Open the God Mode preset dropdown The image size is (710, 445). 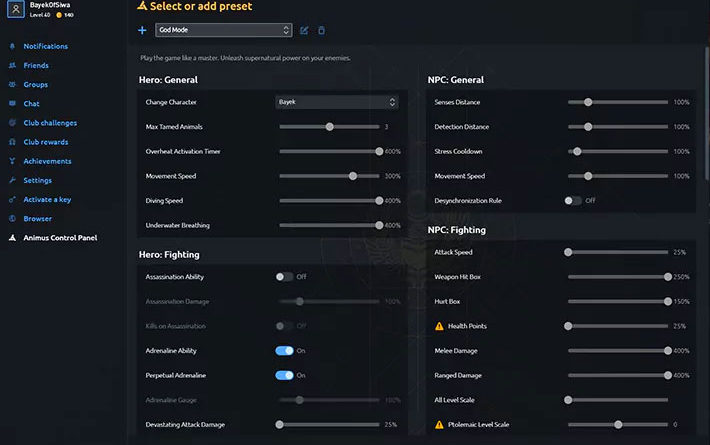click(224, 31)
